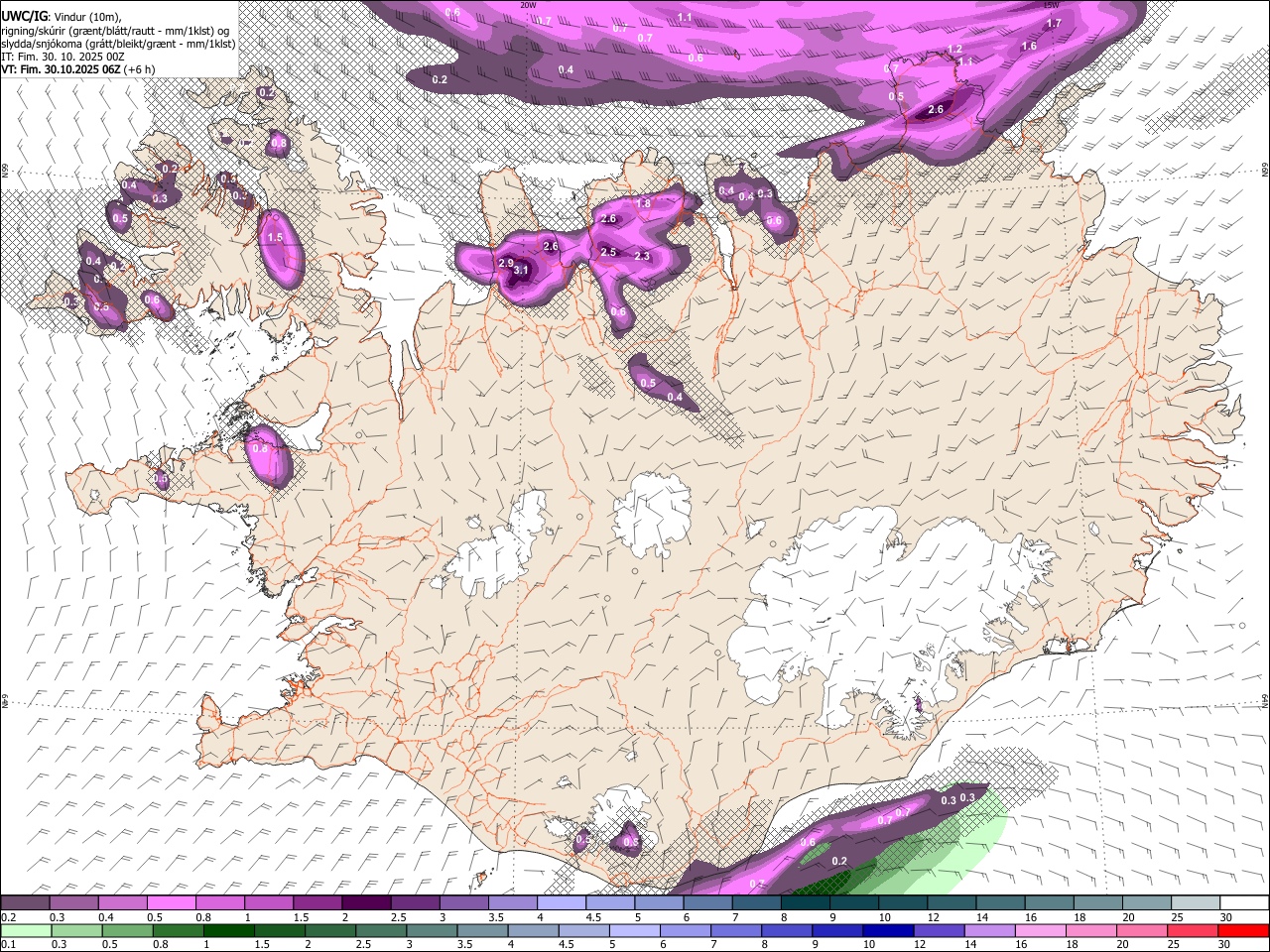Click the grayish-purple swatch labeled 0.2 in snow legend

[25, 903]
